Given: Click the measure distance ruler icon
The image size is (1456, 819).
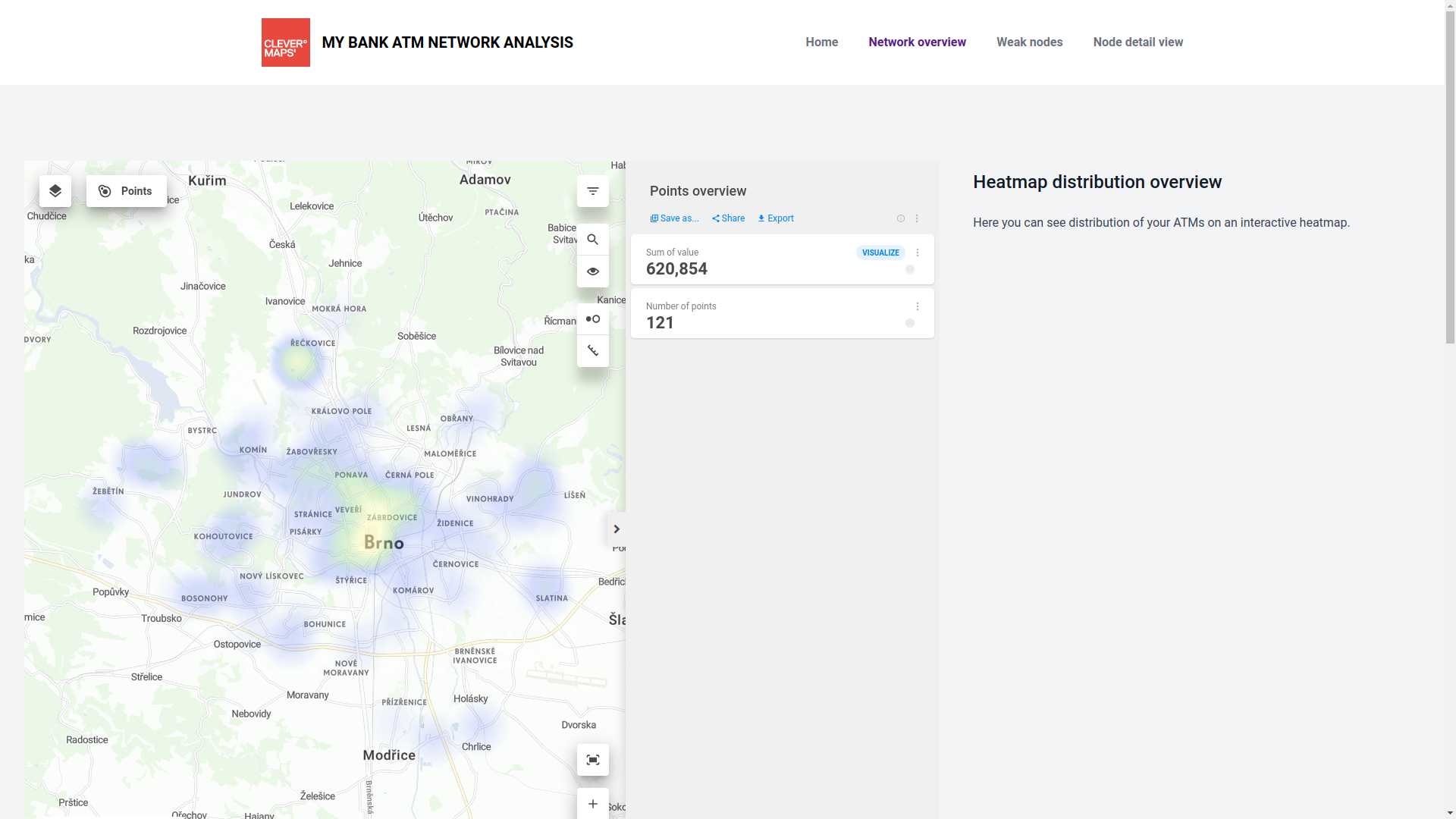Looking at the screenshot, I should point(592,351).
